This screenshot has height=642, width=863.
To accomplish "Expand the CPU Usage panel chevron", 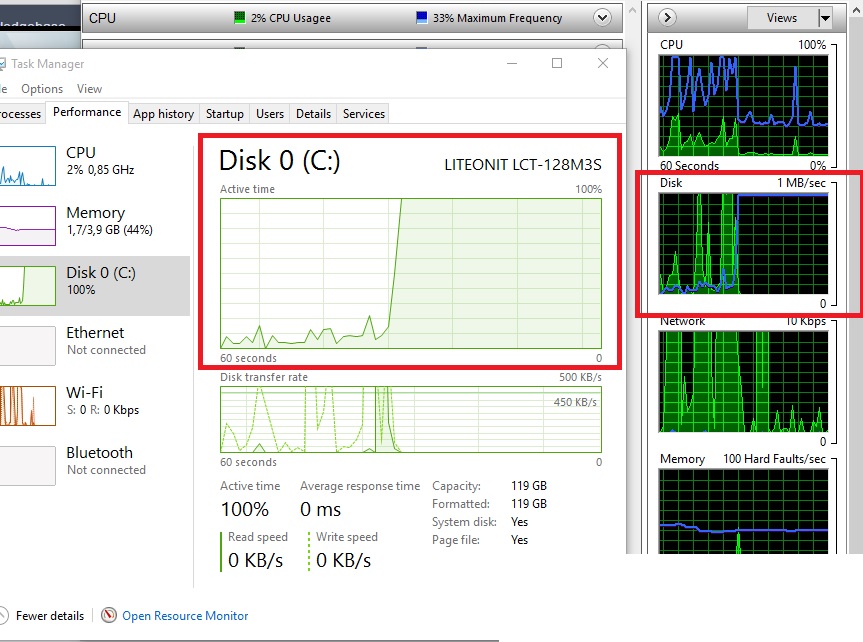I will [600, 17].
